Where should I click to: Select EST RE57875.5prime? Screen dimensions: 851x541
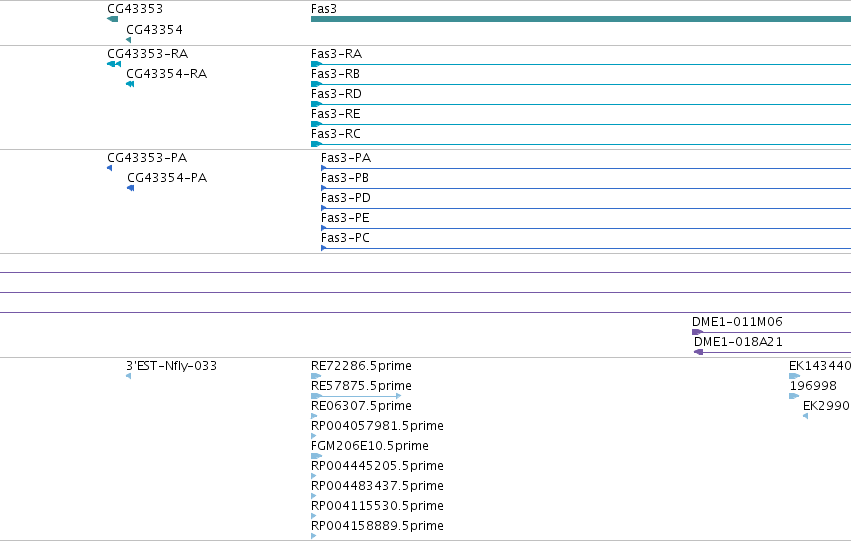(x=361, y=386)
